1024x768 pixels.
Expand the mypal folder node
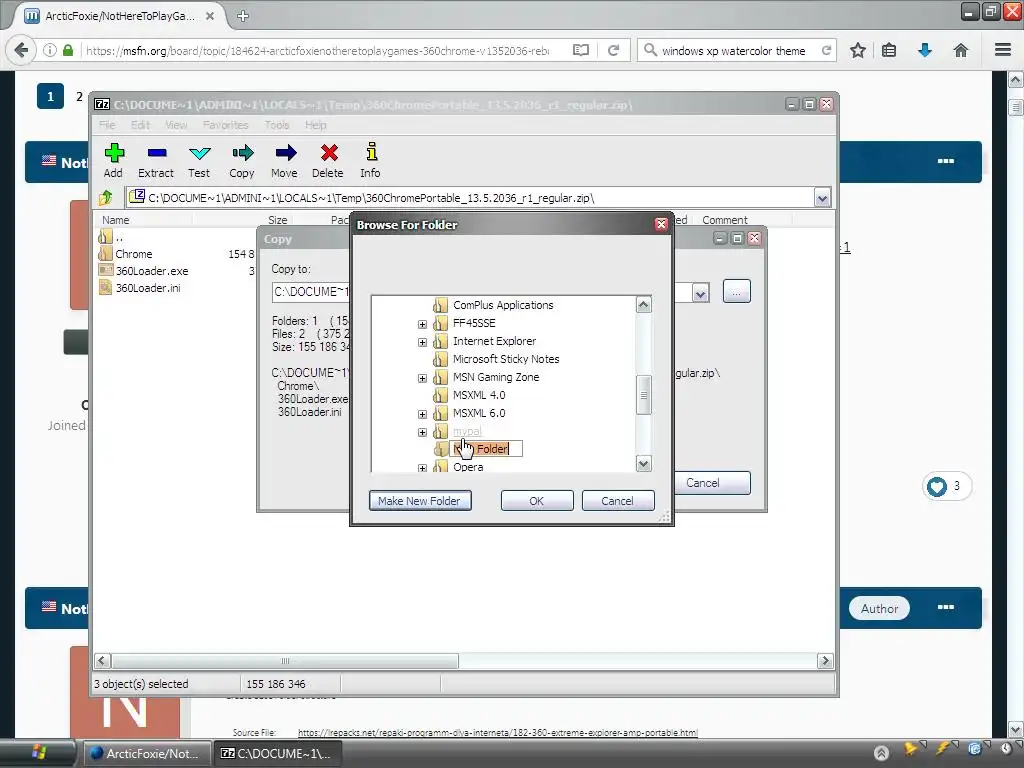point(423,432)
